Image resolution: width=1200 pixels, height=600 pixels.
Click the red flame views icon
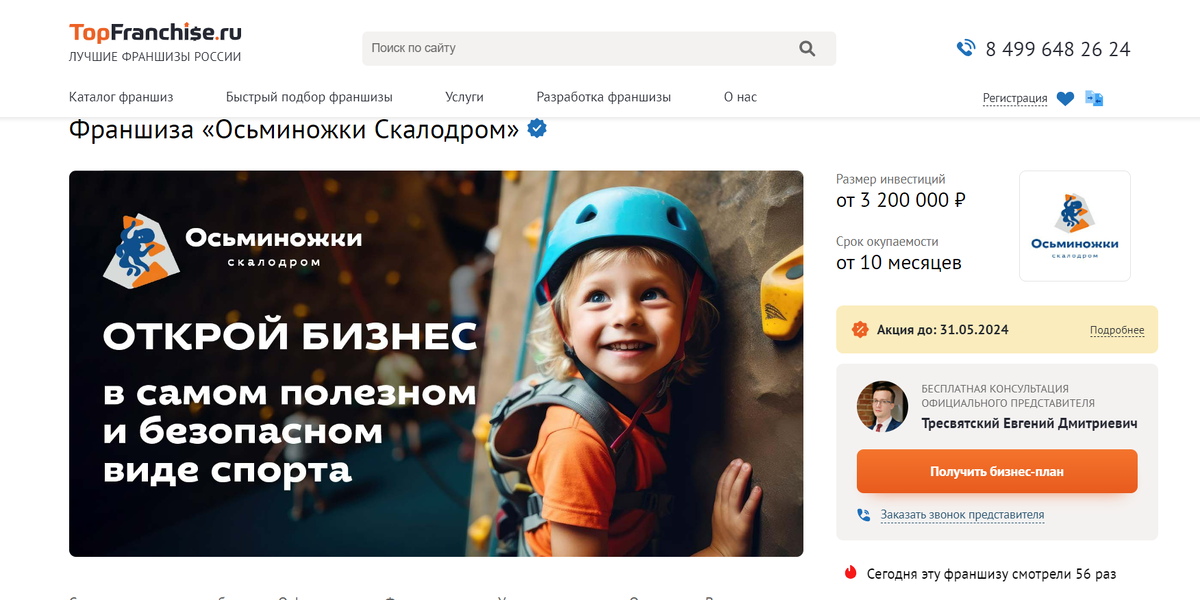click(851, 573)
